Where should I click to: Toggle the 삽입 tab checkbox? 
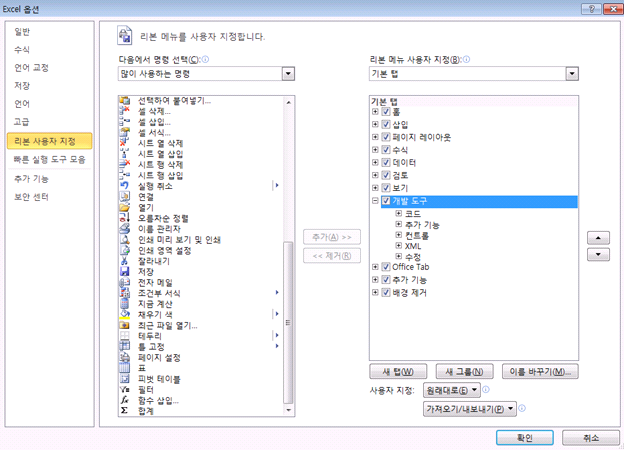(x=386, y=125)
